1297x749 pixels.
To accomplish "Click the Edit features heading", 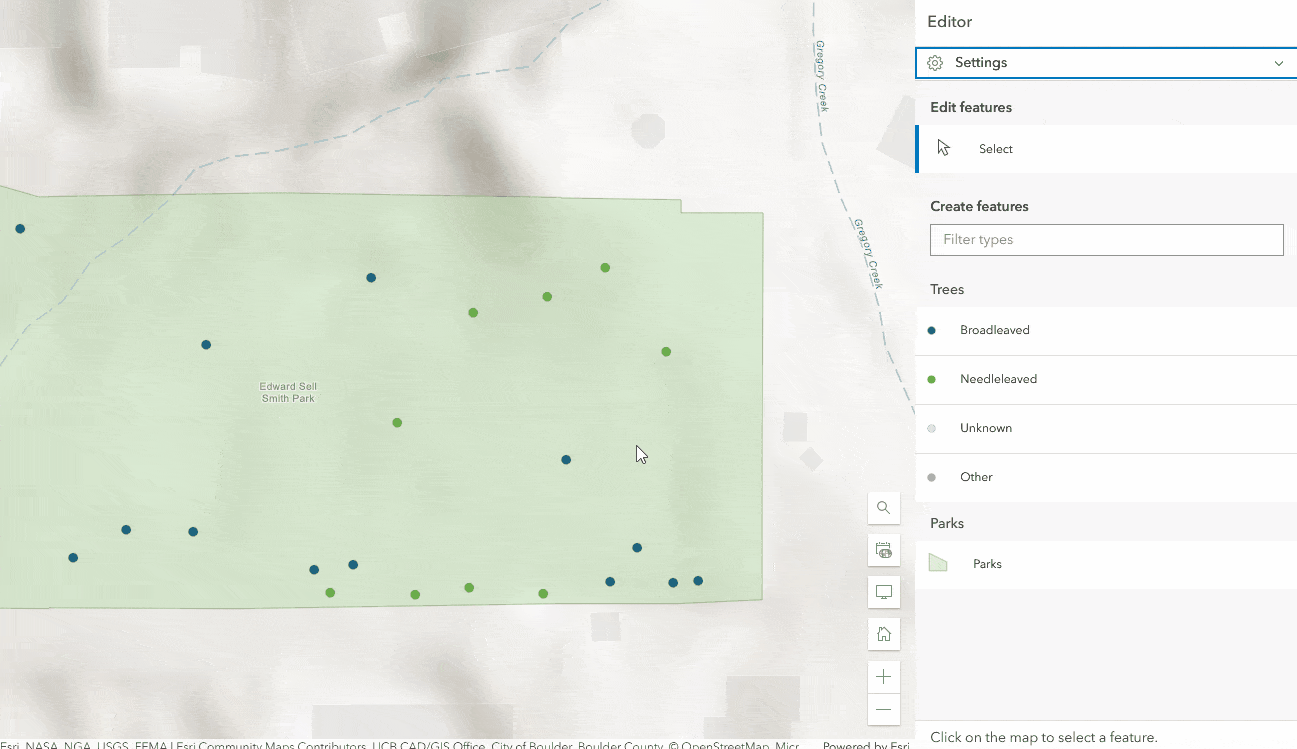I will coord(971,107).
